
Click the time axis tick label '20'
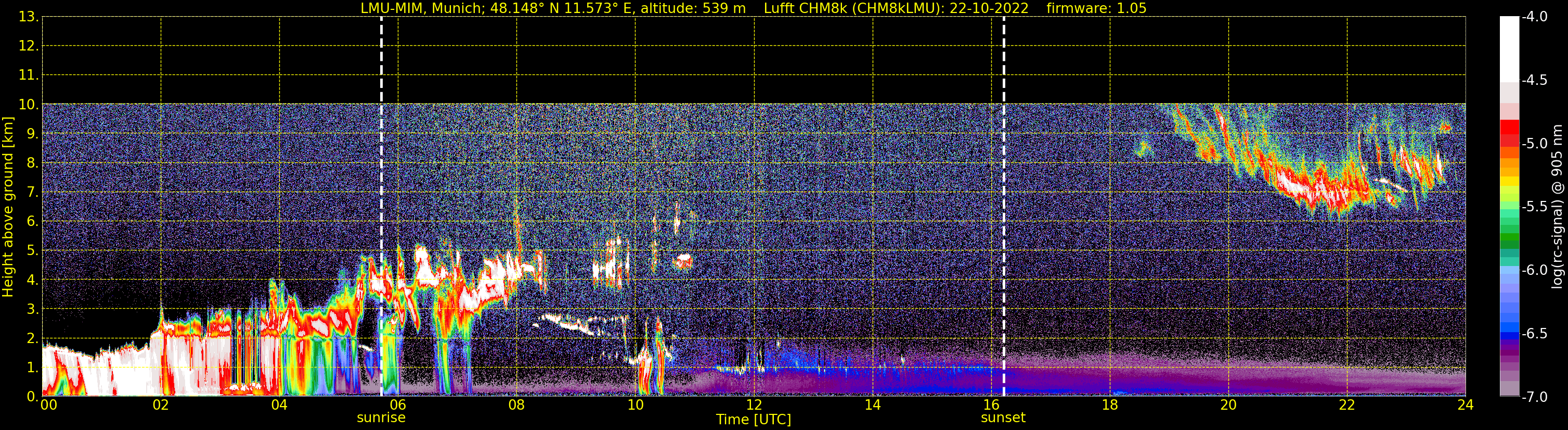(x=1228, y=405)
